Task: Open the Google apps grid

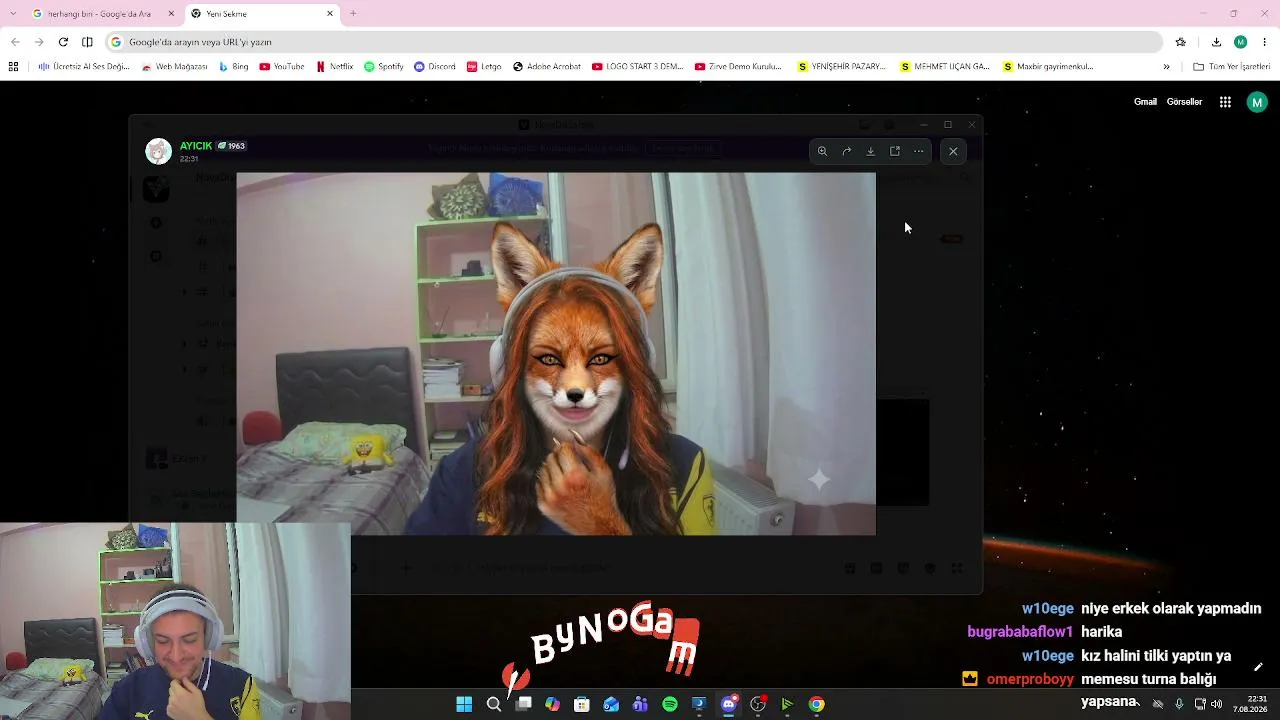Action: [1225, 102]
